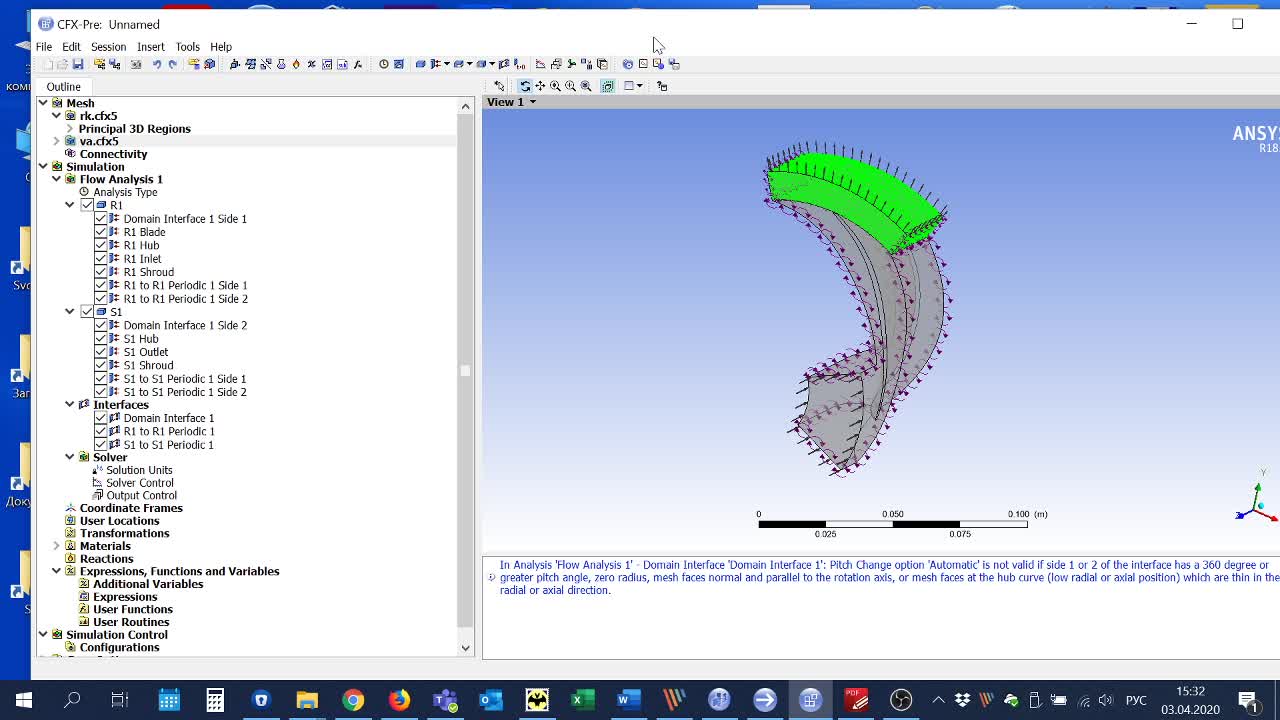Open Firefox from taskbar

[x=399, y=700]
